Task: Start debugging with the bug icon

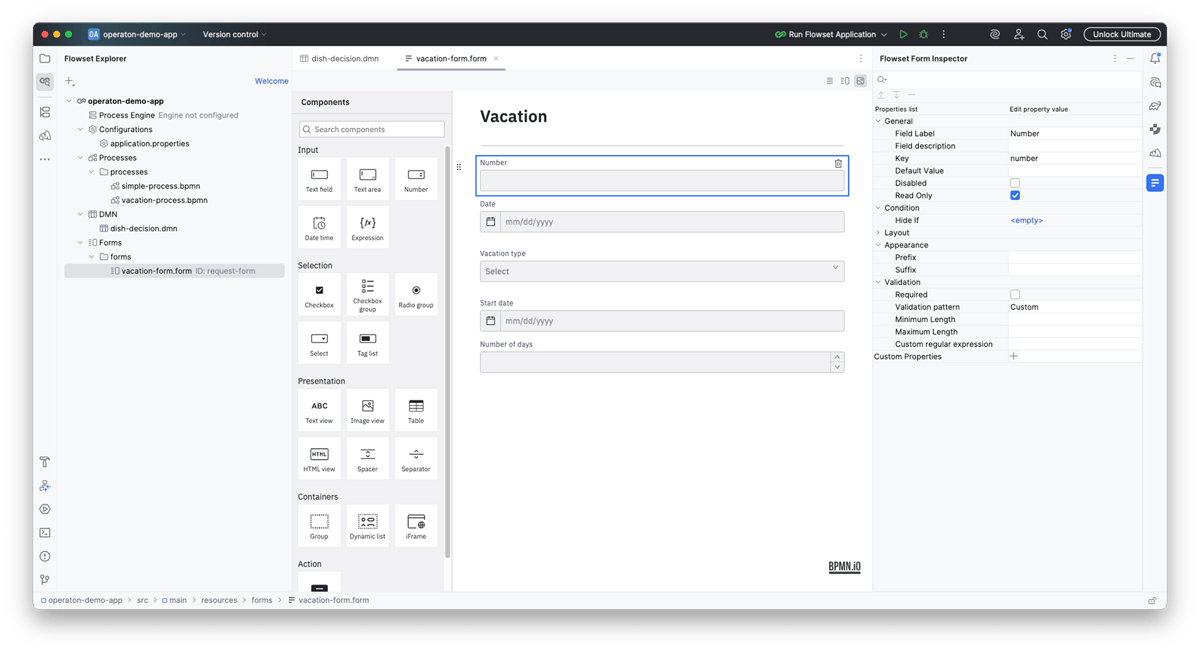Action: (923, 34)
